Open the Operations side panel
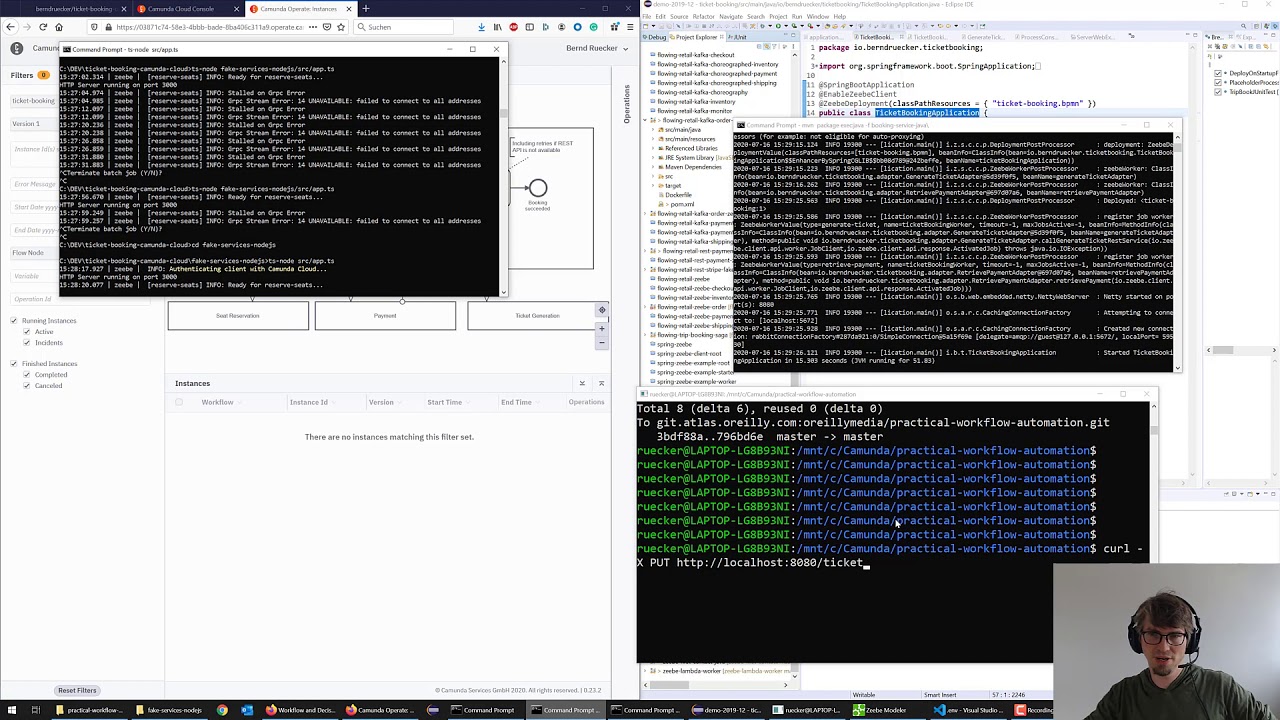1280x720 pixels. point(627,104)
